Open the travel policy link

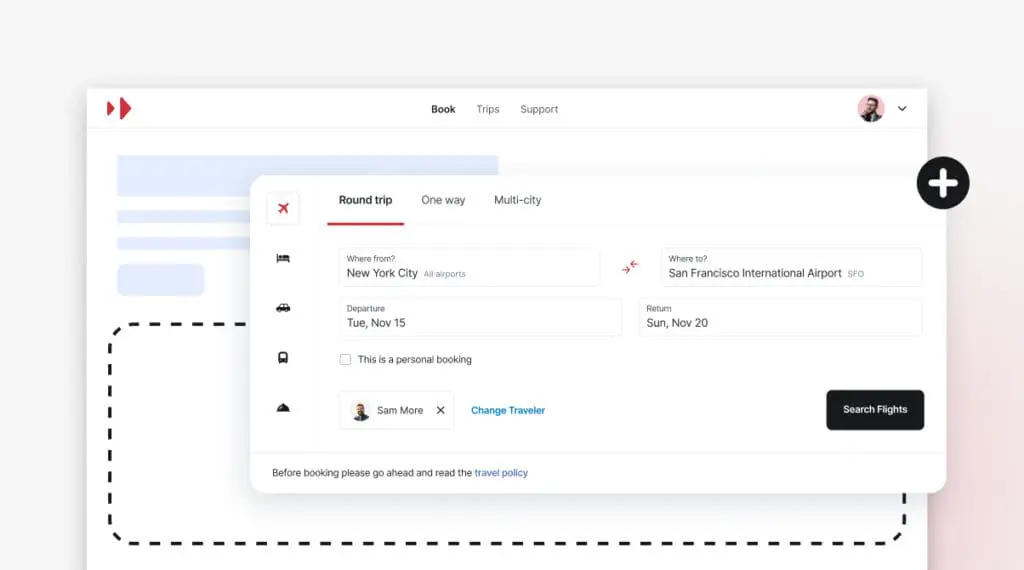click(501, 473)
